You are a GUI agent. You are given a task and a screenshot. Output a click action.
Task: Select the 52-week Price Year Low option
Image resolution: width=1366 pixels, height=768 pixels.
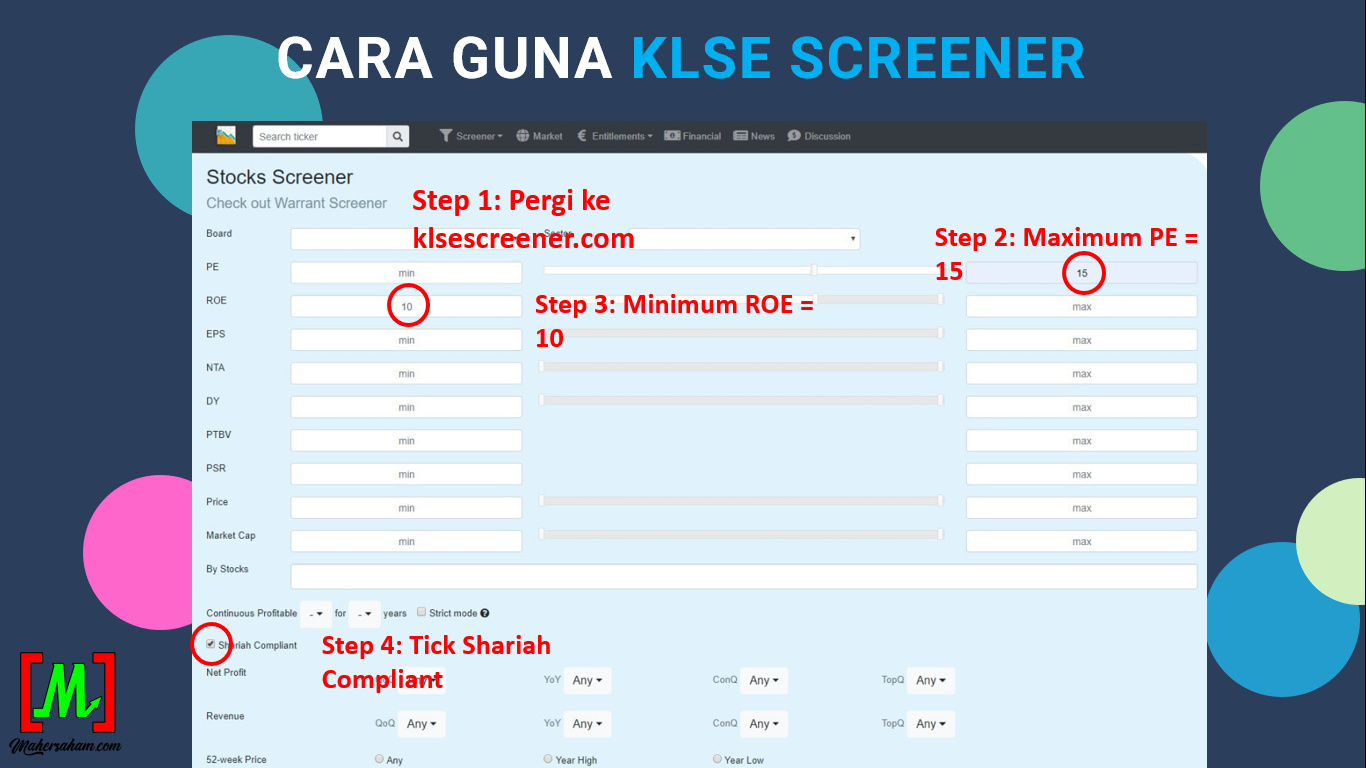point(717,759)
